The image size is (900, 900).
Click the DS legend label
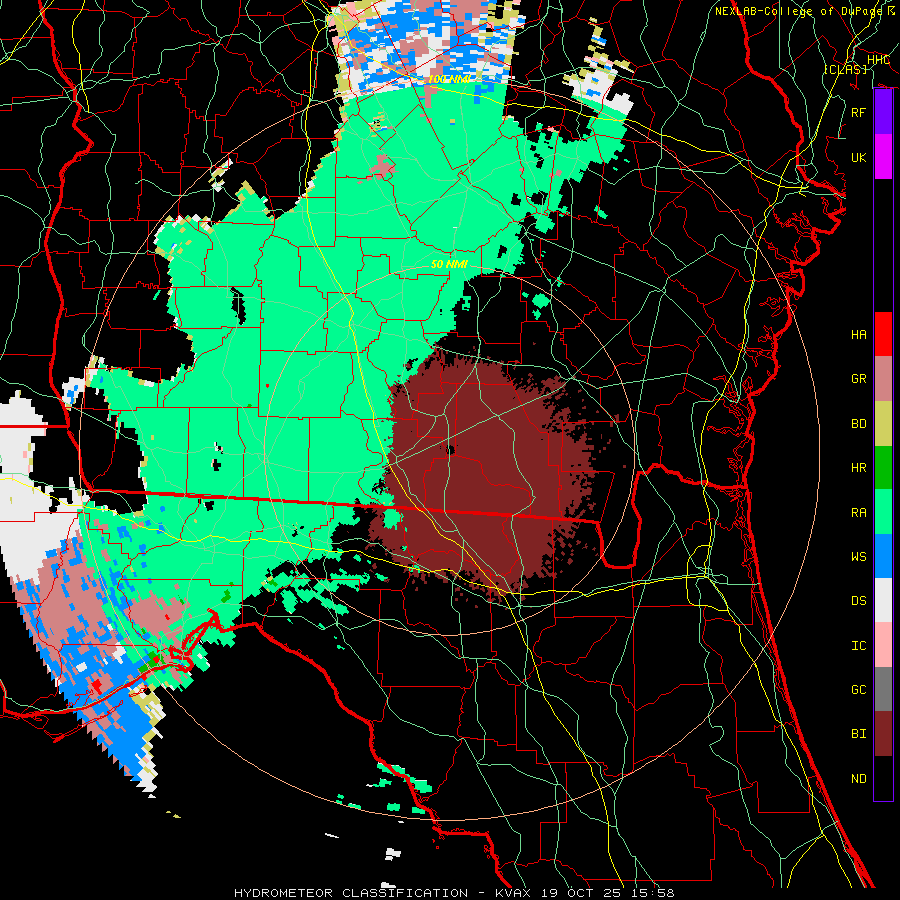(x=858, y=600)
